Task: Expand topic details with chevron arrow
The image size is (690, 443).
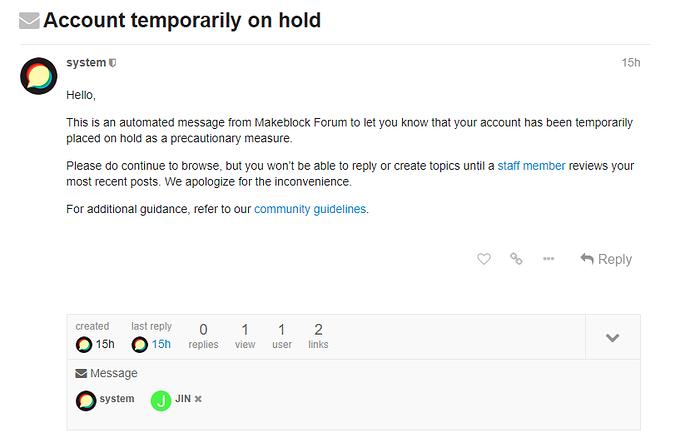Action: point(613,338)
